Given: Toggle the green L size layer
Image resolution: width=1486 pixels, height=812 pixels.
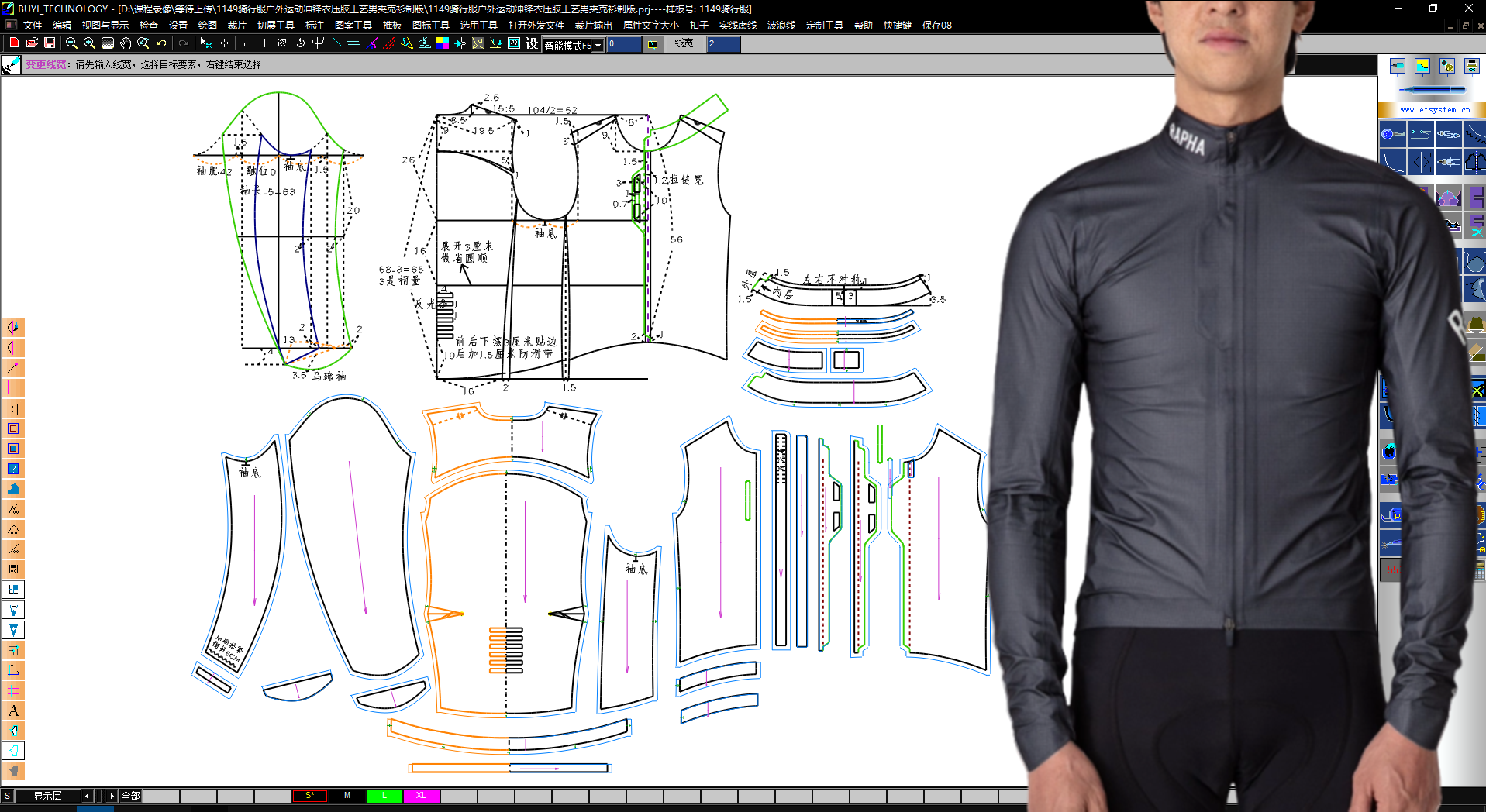Looking at the screenshot, I should pos(384,796).
